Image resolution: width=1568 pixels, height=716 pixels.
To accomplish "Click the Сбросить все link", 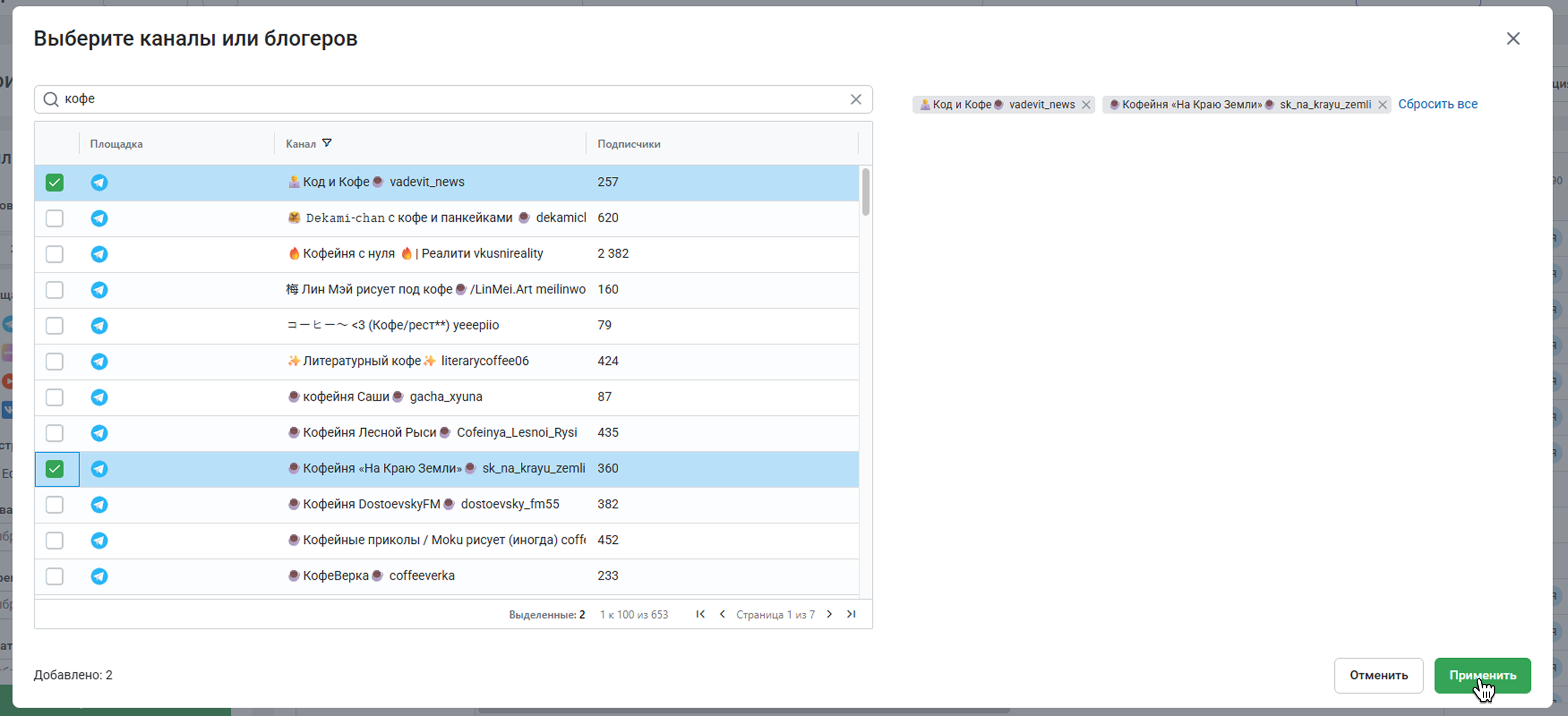I will coord(1438,104).
